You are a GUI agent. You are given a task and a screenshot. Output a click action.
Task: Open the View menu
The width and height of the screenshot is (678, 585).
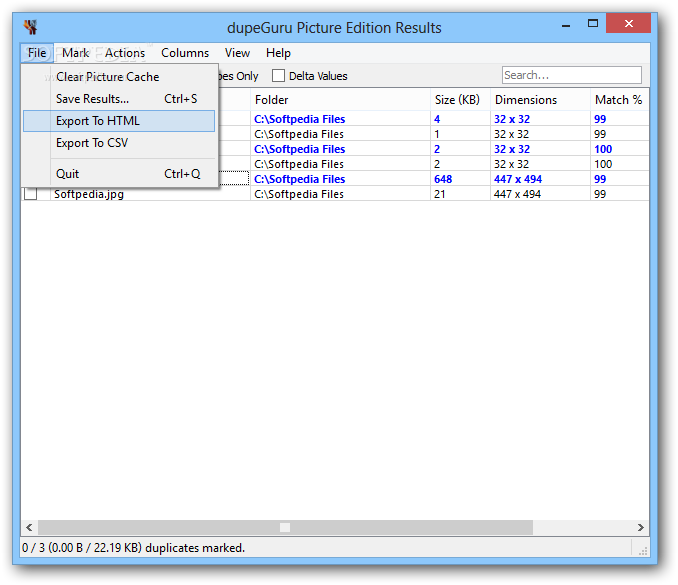237,53
